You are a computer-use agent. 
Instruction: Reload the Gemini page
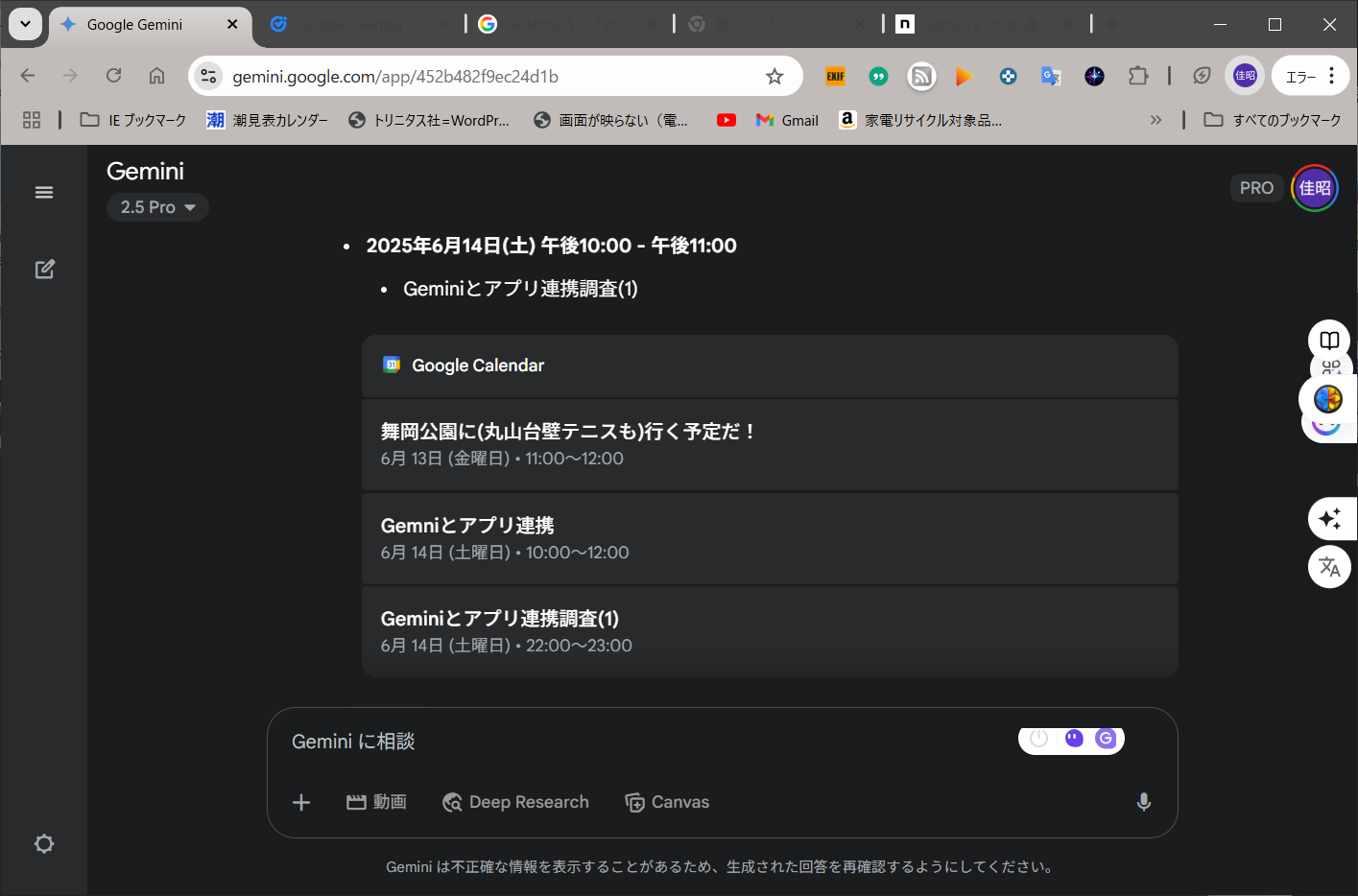tap(113, 76)
